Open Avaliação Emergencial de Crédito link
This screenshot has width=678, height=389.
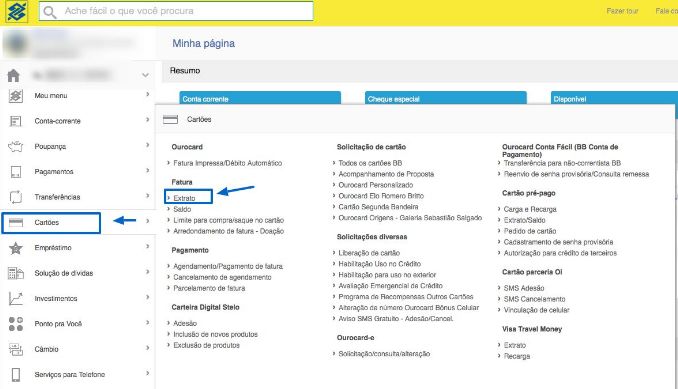click(390, 285)
